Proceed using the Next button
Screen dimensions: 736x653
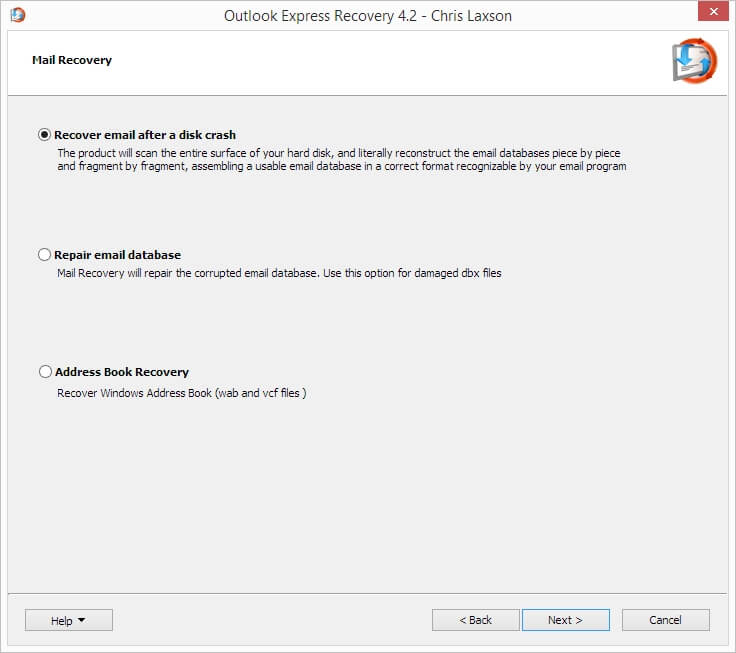click(566, 620)
